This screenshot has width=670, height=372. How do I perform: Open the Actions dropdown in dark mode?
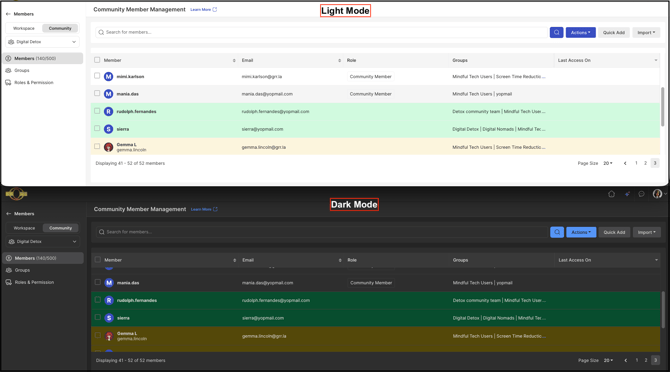point(581,232)
